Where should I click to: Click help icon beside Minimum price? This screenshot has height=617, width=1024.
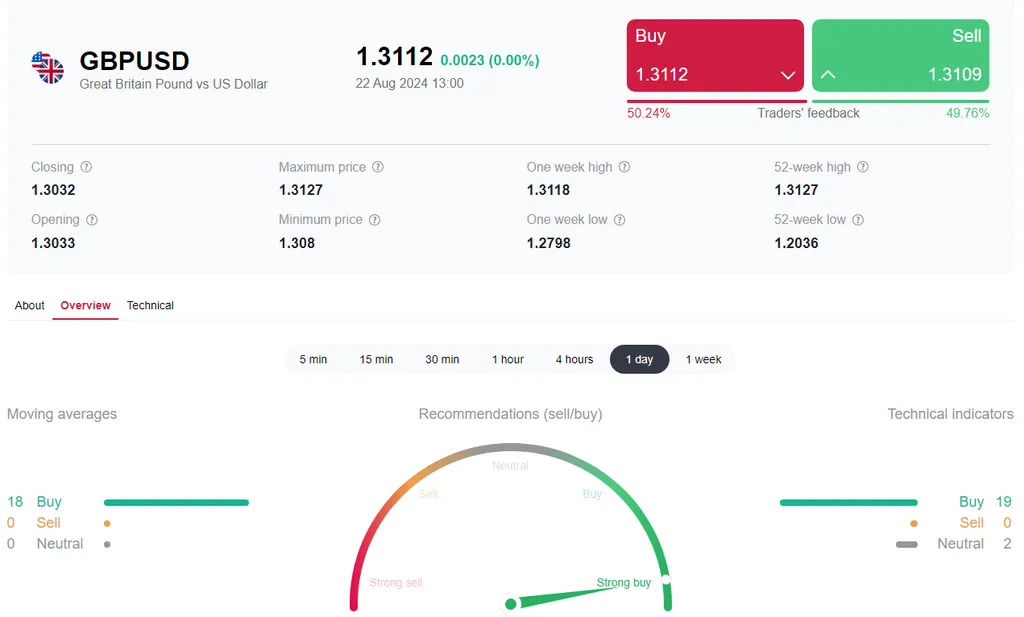click(x=375, y=220)
